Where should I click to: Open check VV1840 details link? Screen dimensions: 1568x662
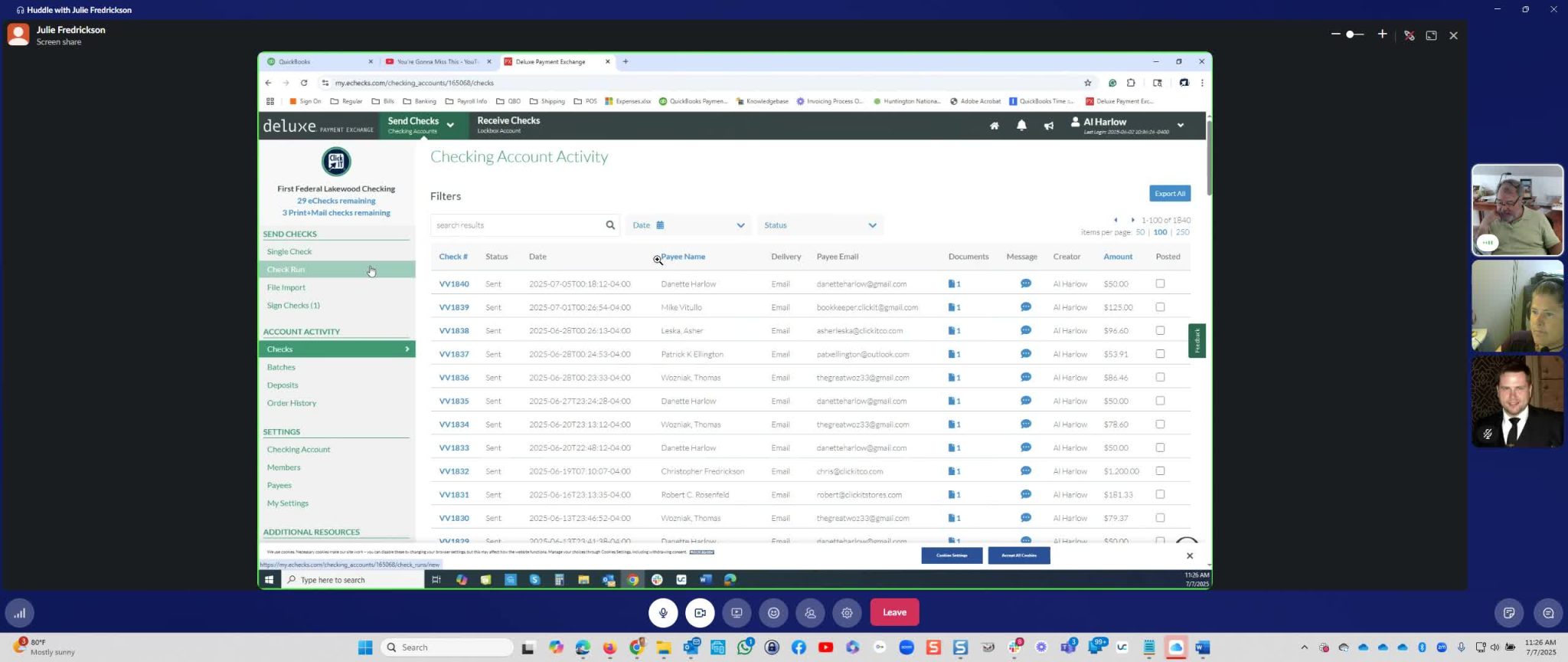pyautogui.click(x=454, y=284)
